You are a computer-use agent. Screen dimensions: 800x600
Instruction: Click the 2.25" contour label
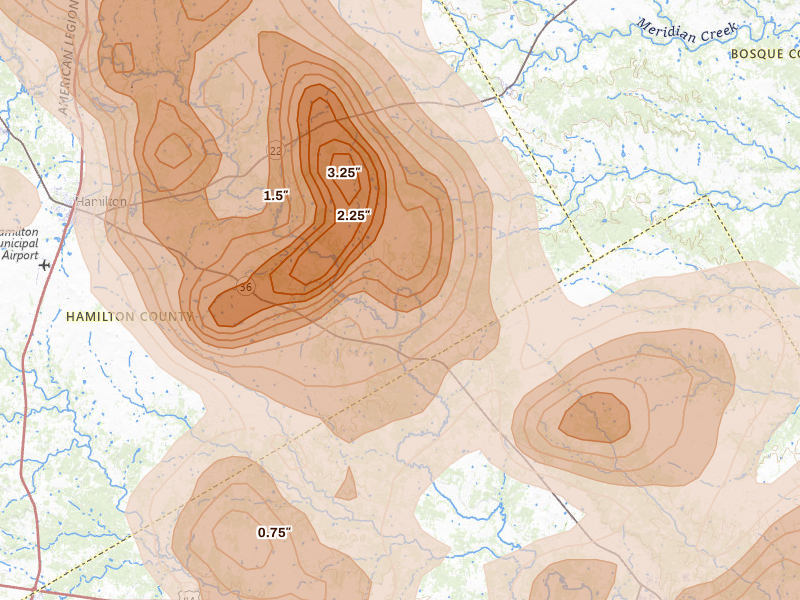pos(354,216)
